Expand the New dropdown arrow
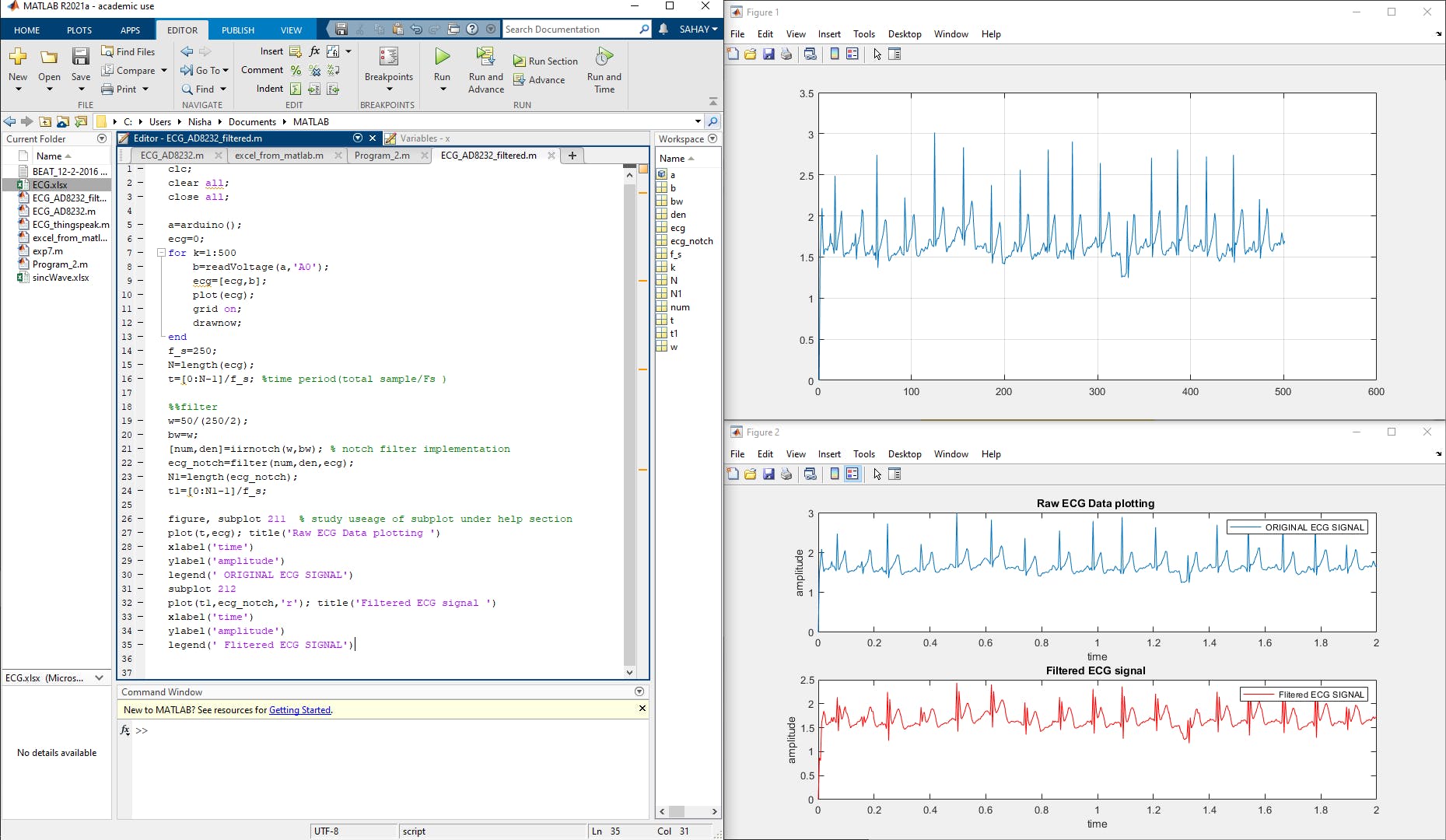 (x=18, y=89)
